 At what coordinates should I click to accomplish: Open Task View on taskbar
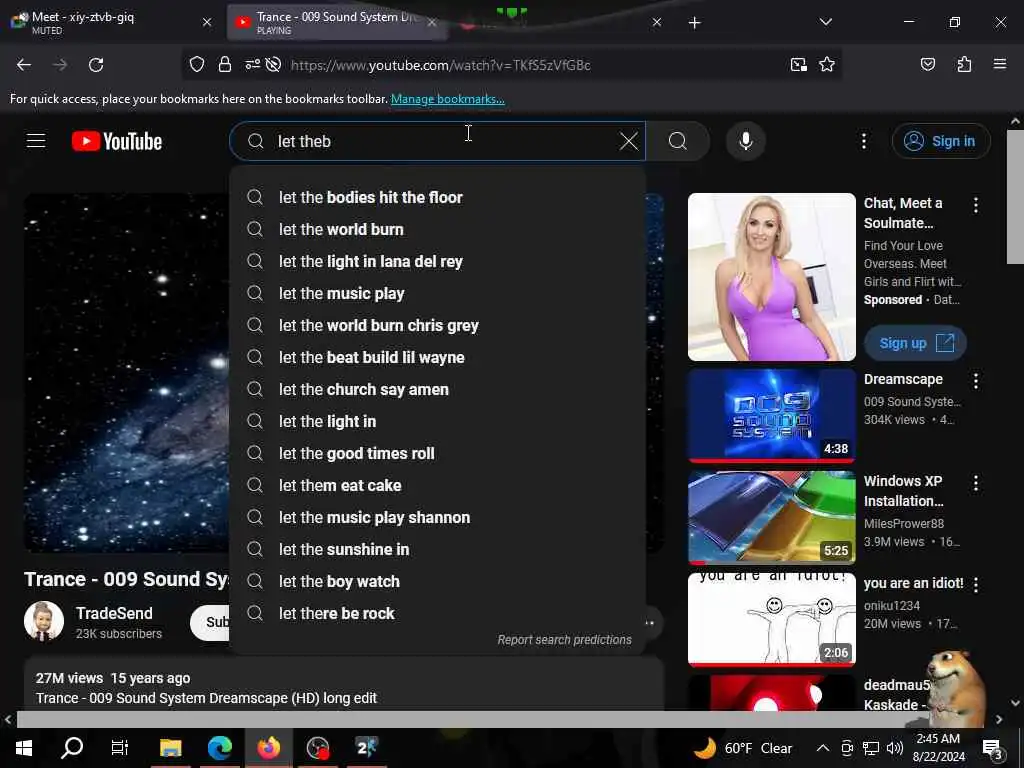[120, 748]
